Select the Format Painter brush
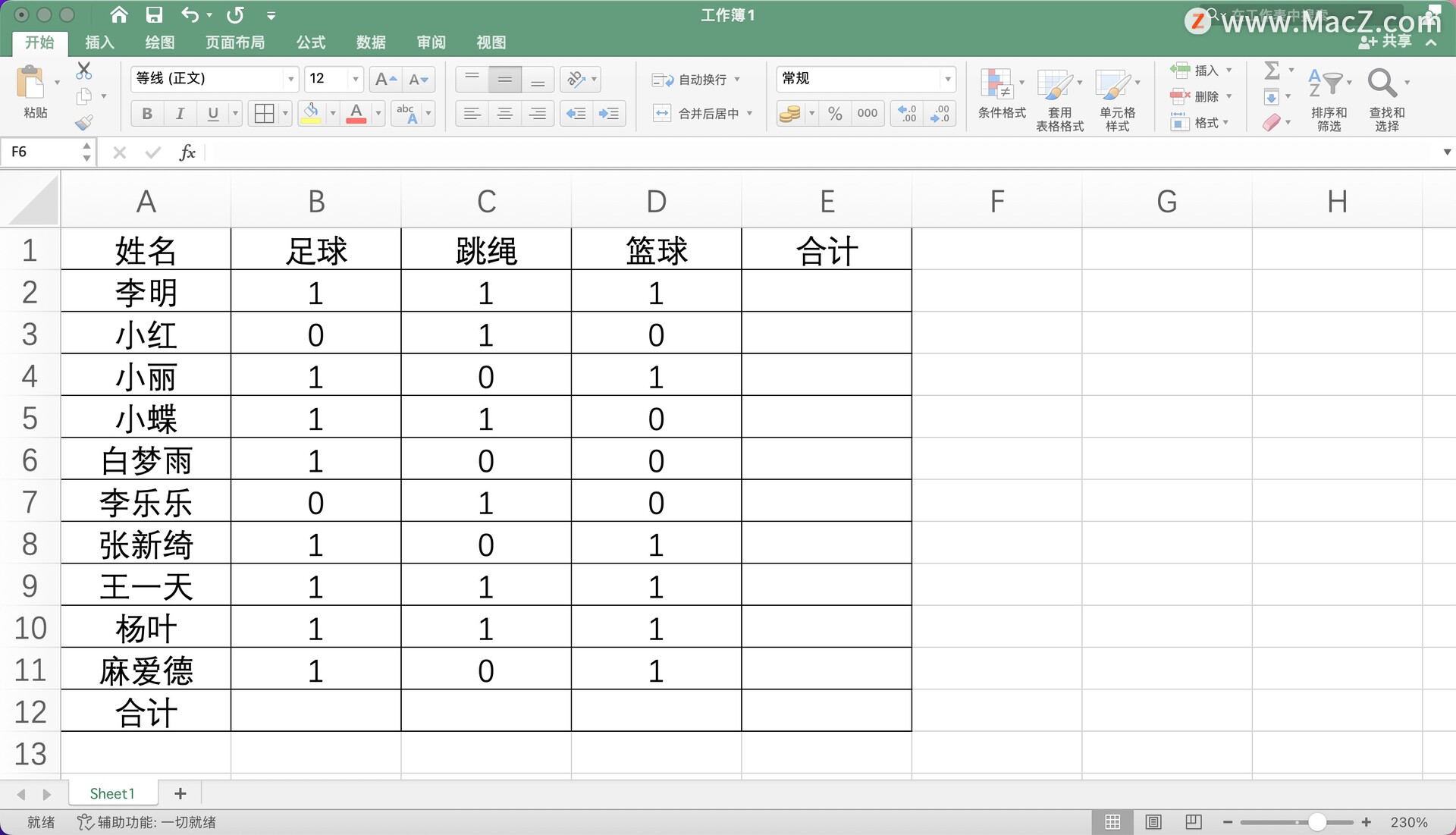 tap(84, 122)
